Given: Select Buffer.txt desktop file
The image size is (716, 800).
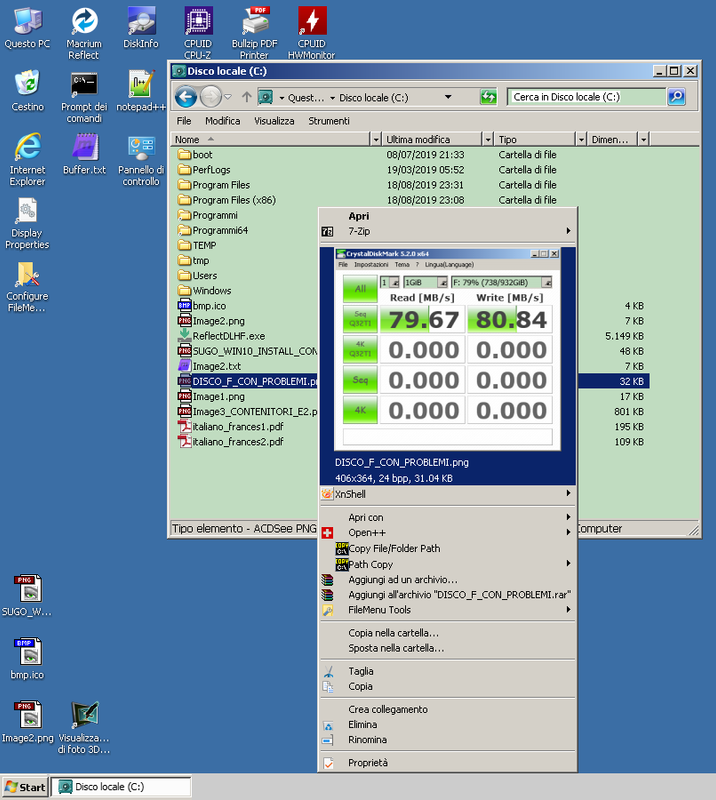Looking at the screenshot, I should 84,155.
